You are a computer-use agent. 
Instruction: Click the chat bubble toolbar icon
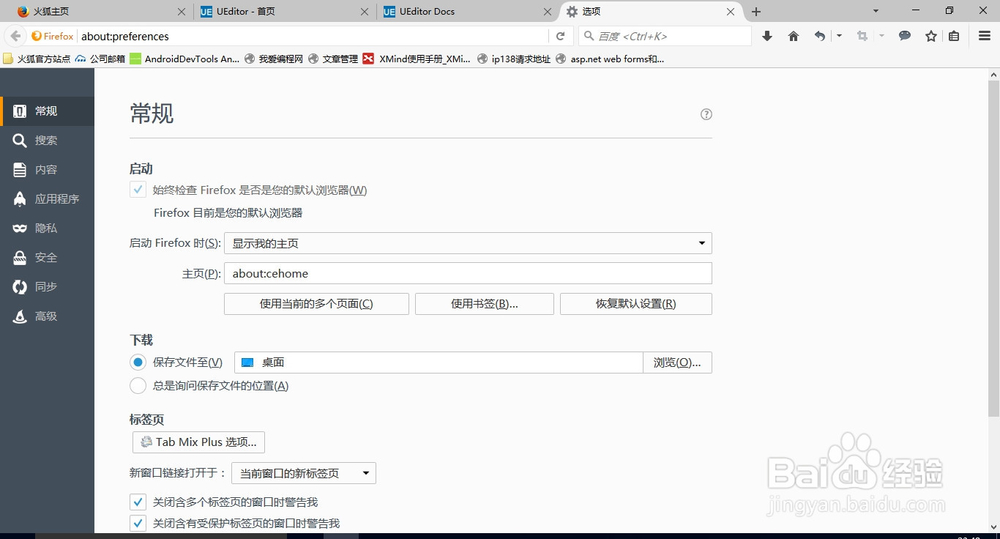pos(904,36)
